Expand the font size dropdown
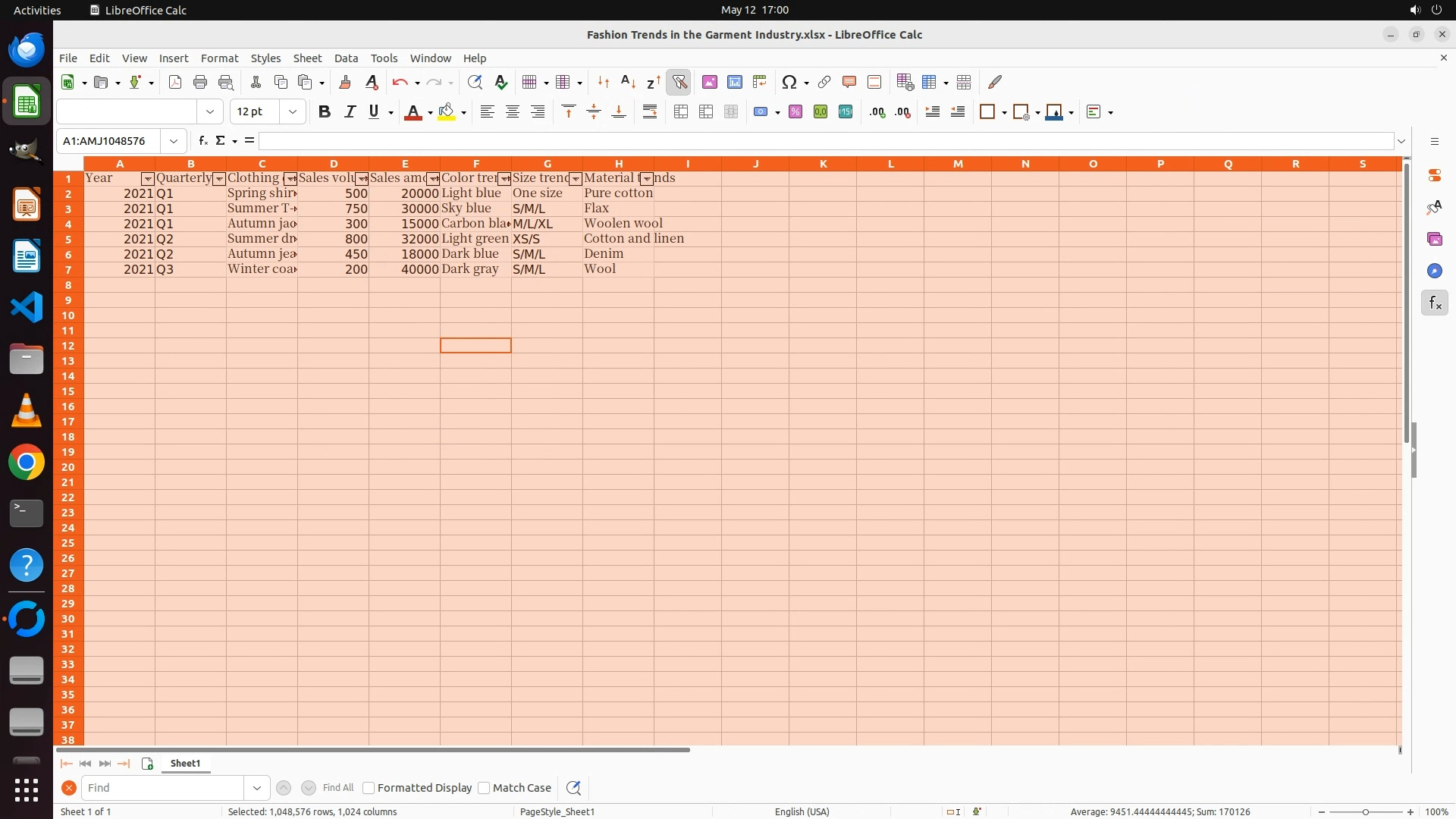Image resolution: width=1456 pixels, height=819 pixels. click(x=292, y=112)
